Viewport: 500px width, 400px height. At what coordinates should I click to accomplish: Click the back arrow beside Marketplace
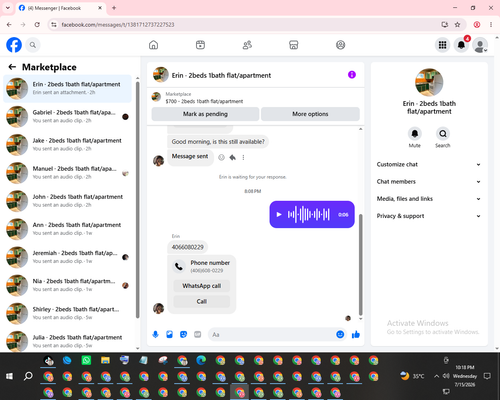[12, 67]
